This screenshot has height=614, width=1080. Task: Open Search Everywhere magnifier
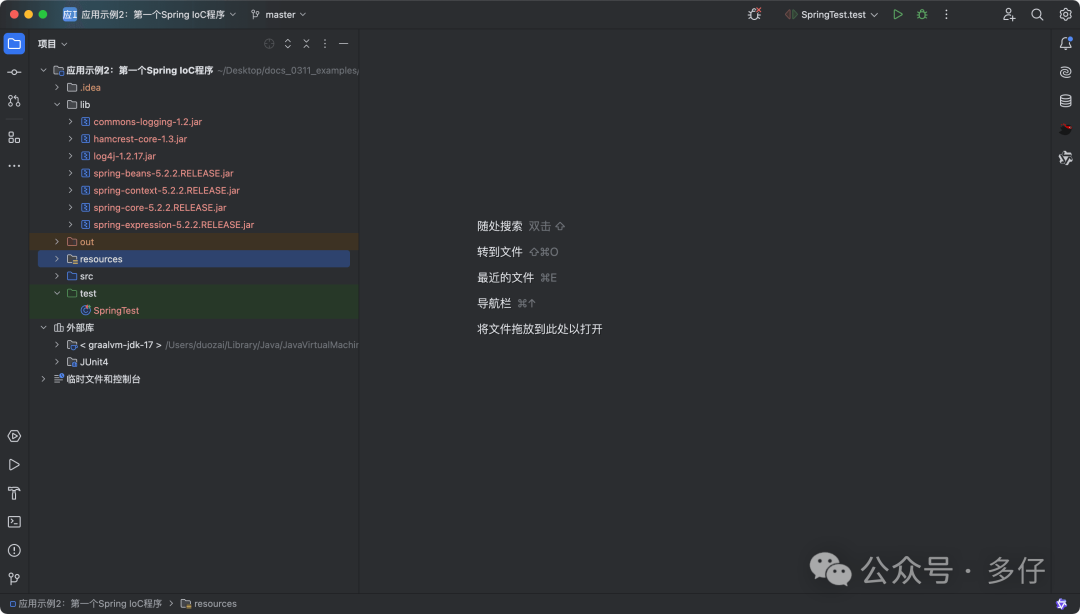(x=1037, y=14)
